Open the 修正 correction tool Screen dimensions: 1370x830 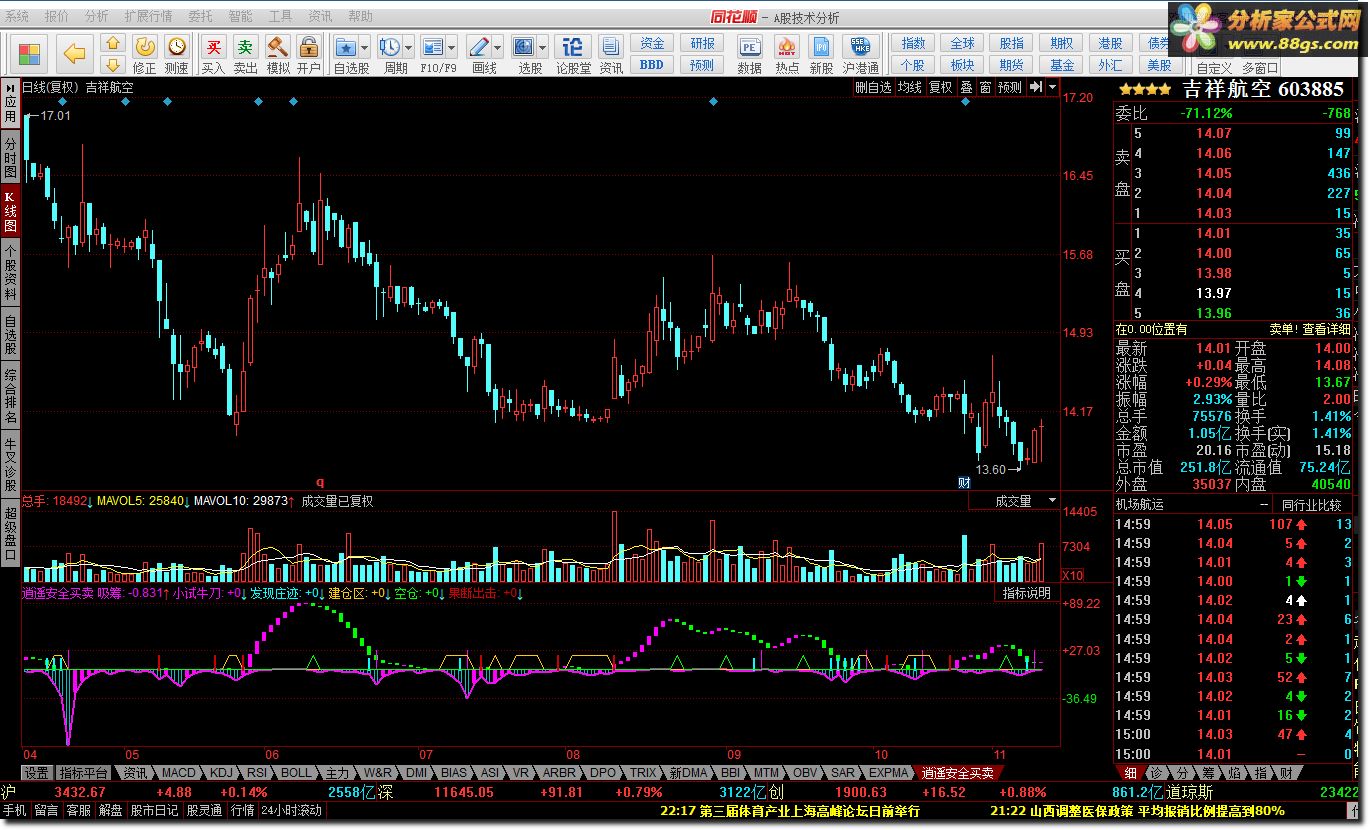pos(145,55)
